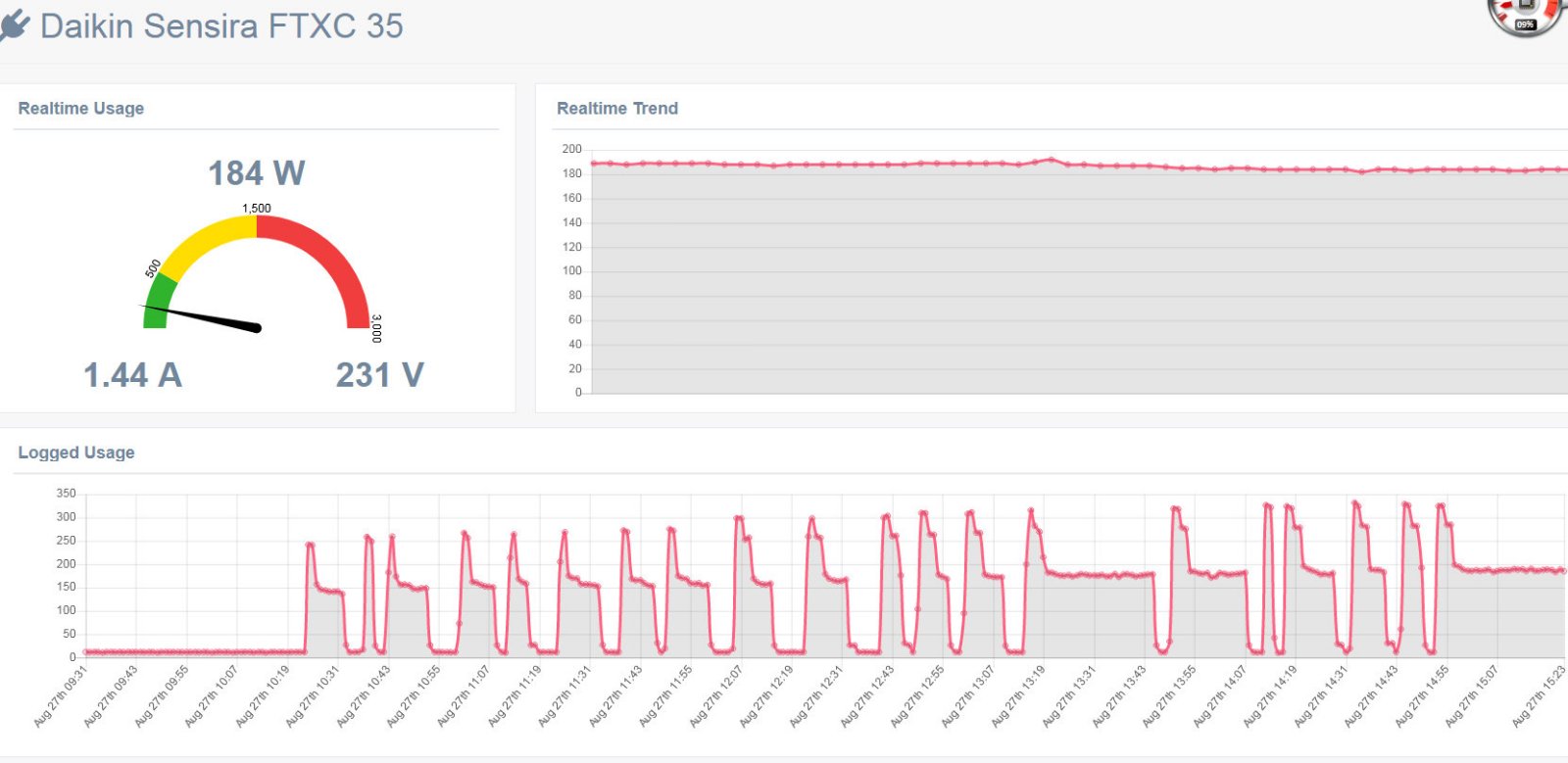This screenshot has width=1568, height=763.
Task: Click the Aug 27th 10:31 time label
Action: [x=313, y=696]
